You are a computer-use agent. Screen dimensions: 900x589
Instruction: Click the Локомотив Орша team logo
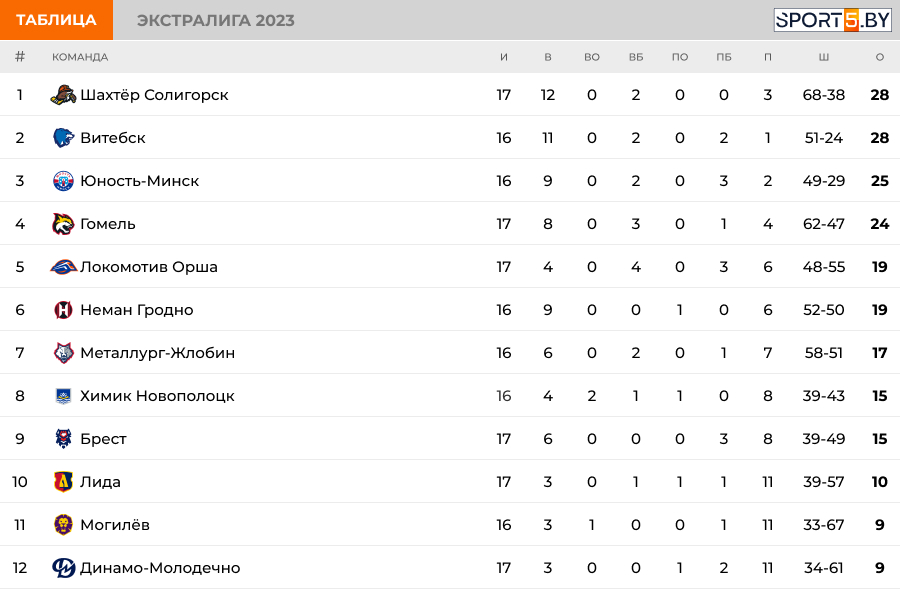[63, 267]
